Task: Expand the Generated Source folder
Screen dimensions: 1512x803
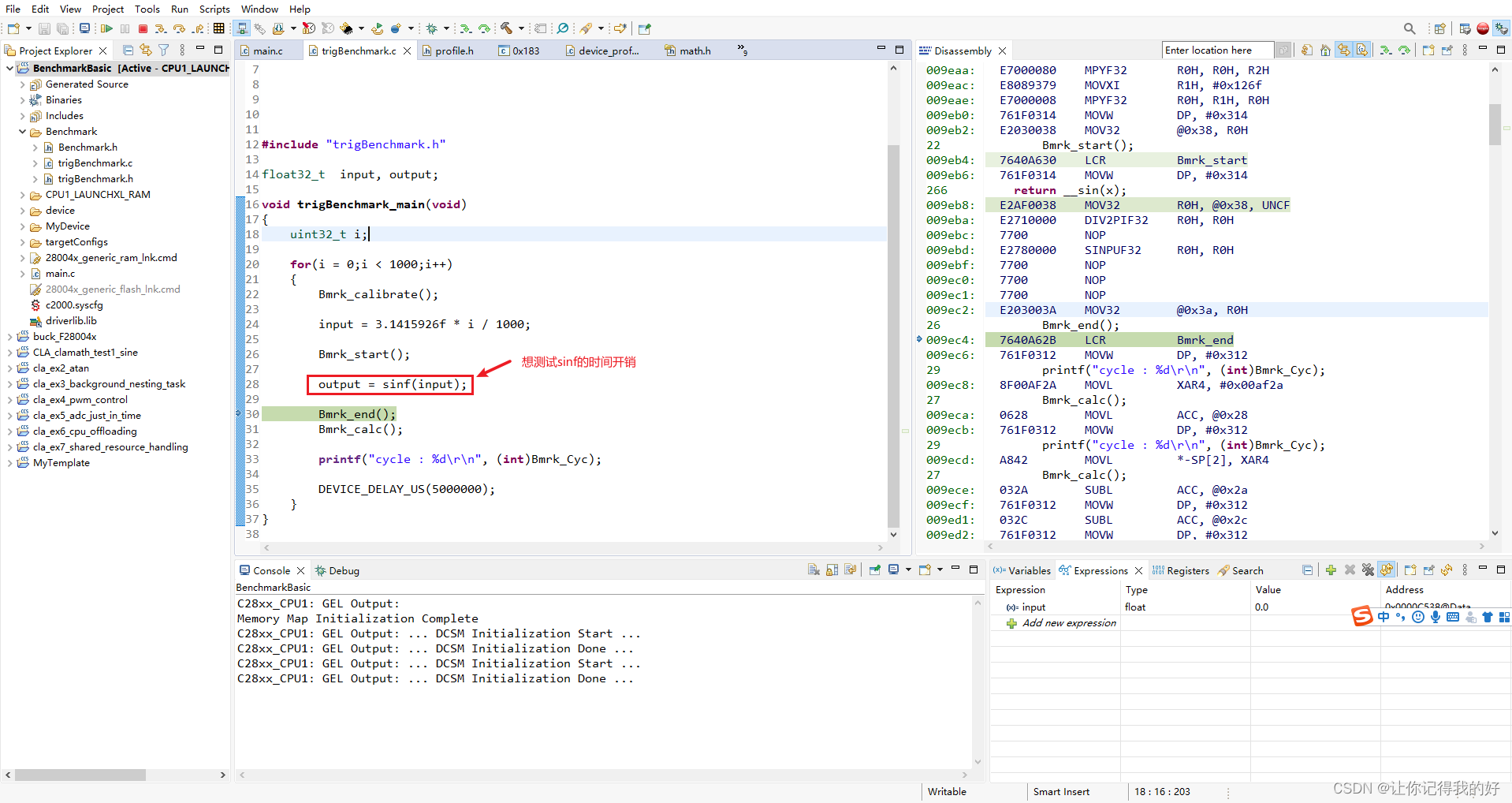Action: (x=22, y=84)
